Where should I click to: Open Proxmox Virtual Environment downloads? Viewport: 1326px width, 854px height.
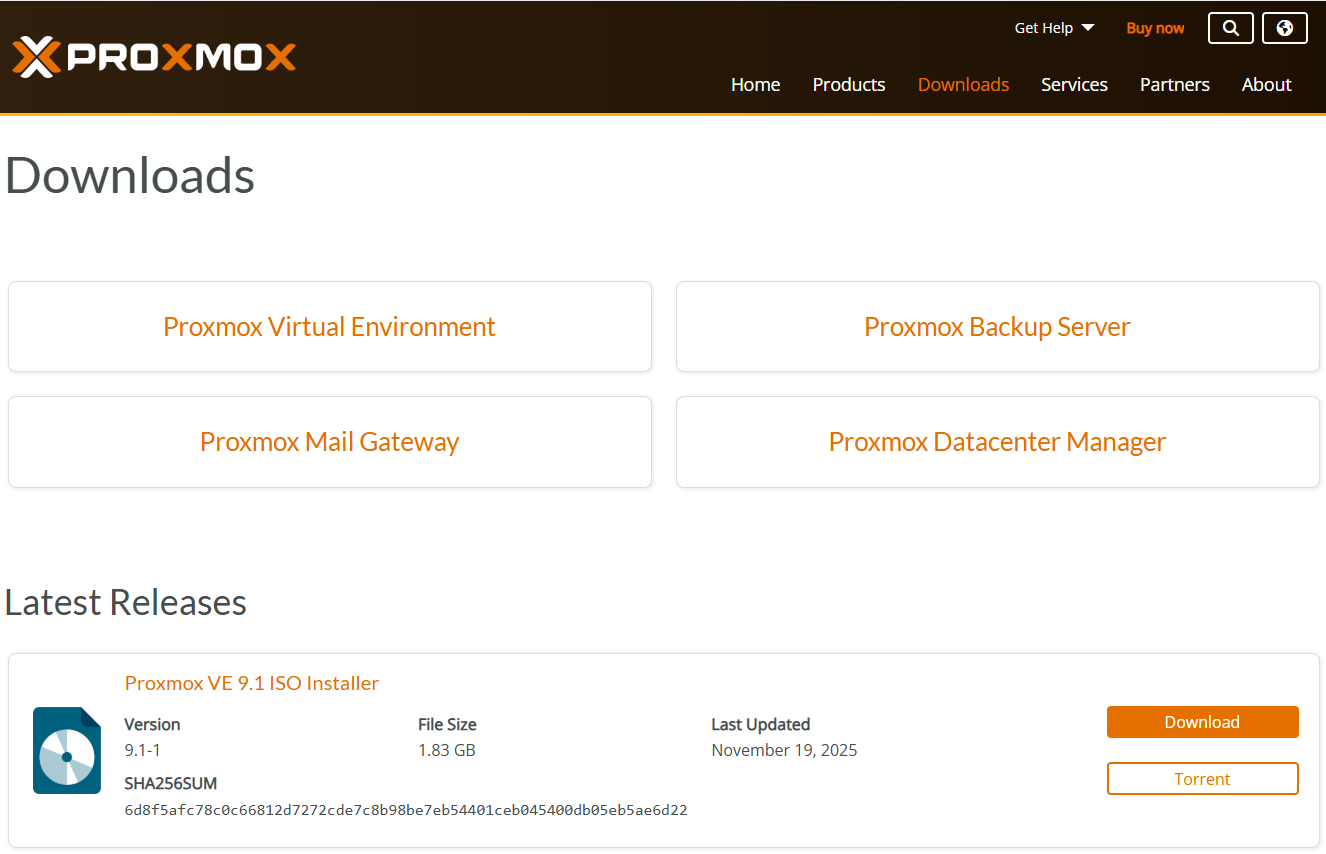click(329, 326)
